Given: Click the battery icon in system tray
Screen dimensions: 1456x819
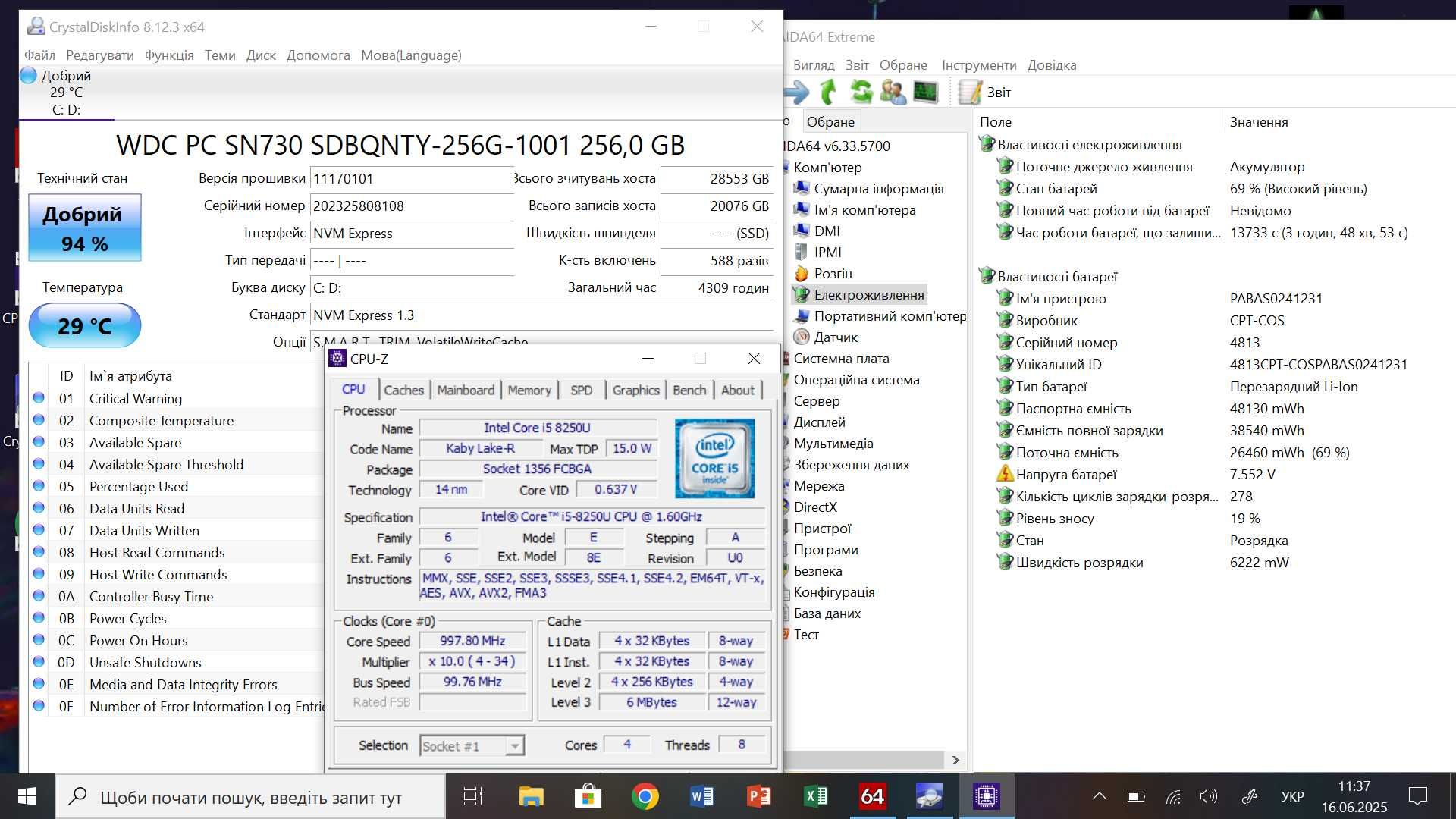Looking at the screenshot, I should [x=1136, y=796].
